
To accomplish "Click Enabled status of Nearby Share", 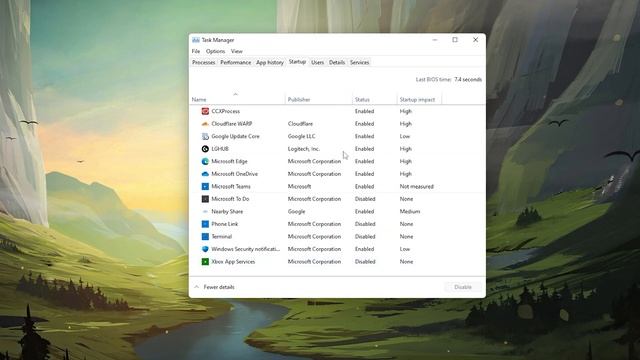I will tap(364, 211).
